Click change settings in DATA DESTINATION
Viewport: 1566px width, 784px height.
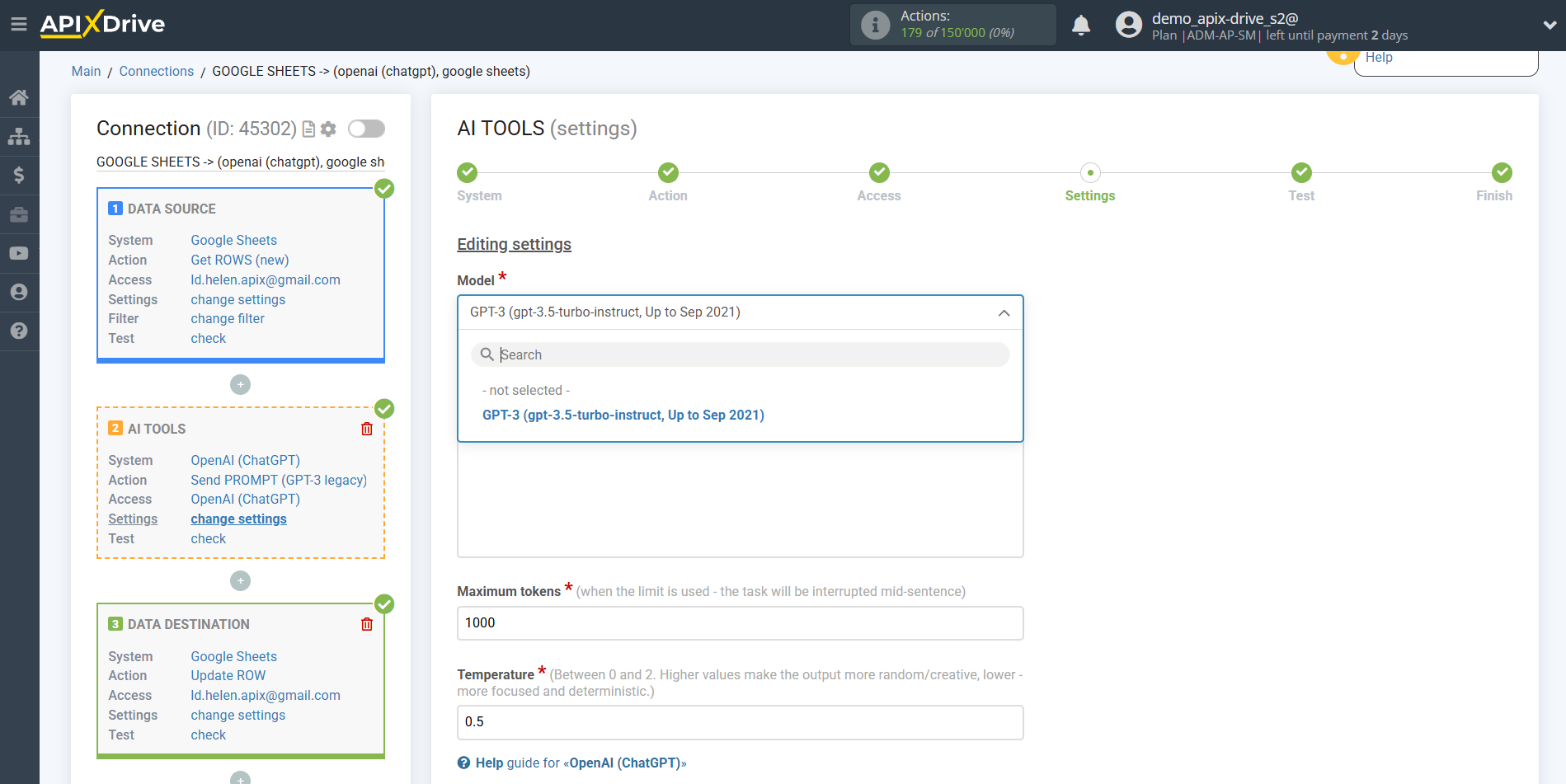(238, 715)
